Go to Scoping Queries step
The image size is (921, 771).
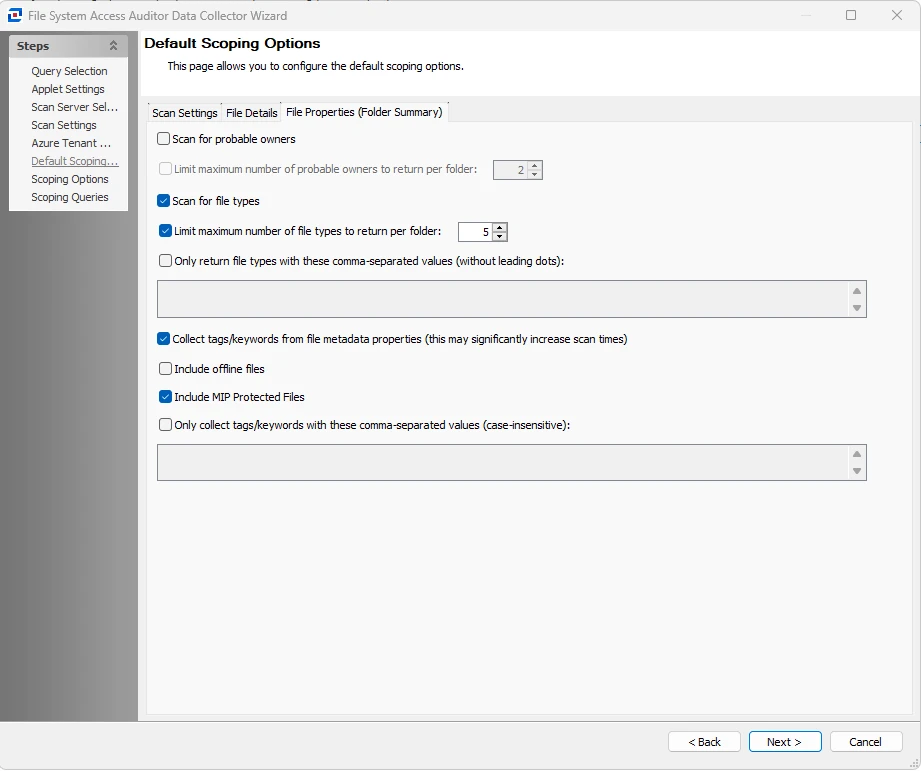[x=70, y=197]
